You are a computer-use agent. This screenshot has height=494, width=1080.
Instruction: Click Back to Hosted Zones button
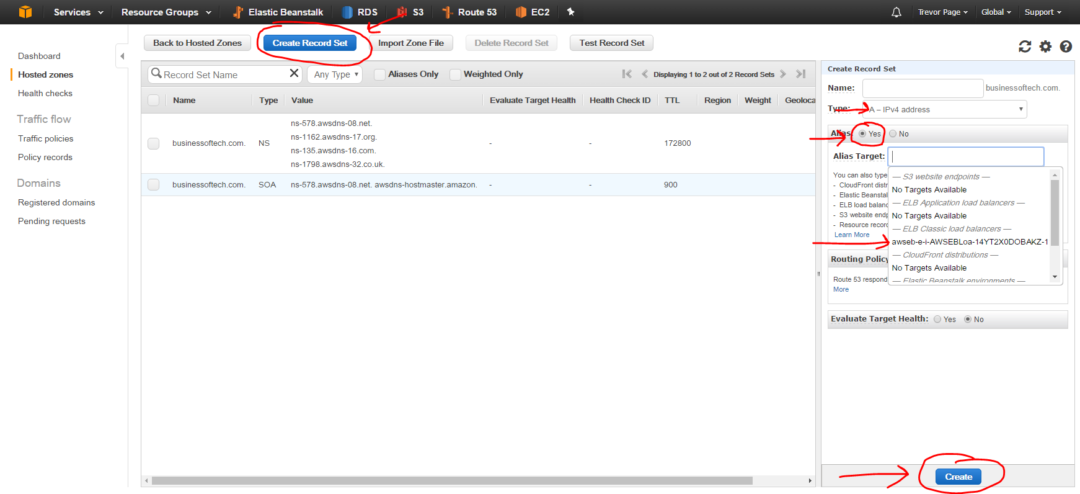tap(197, 43)
